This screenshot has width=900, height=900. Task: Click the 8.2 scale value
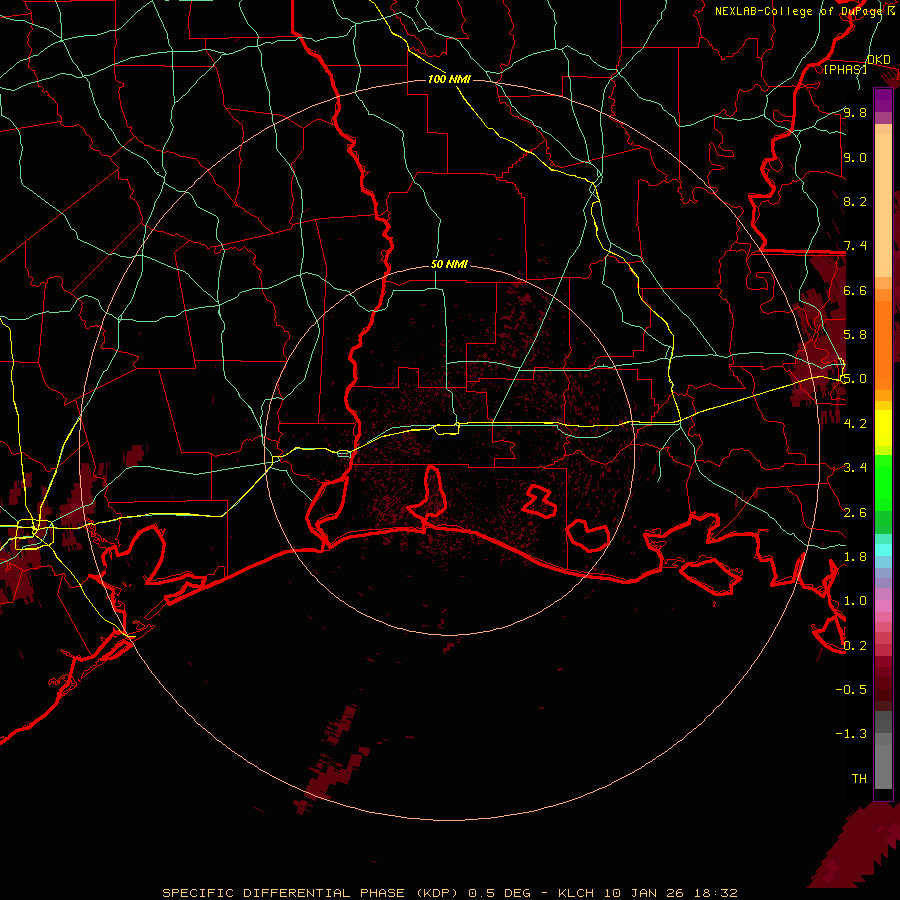coord(855,201)
